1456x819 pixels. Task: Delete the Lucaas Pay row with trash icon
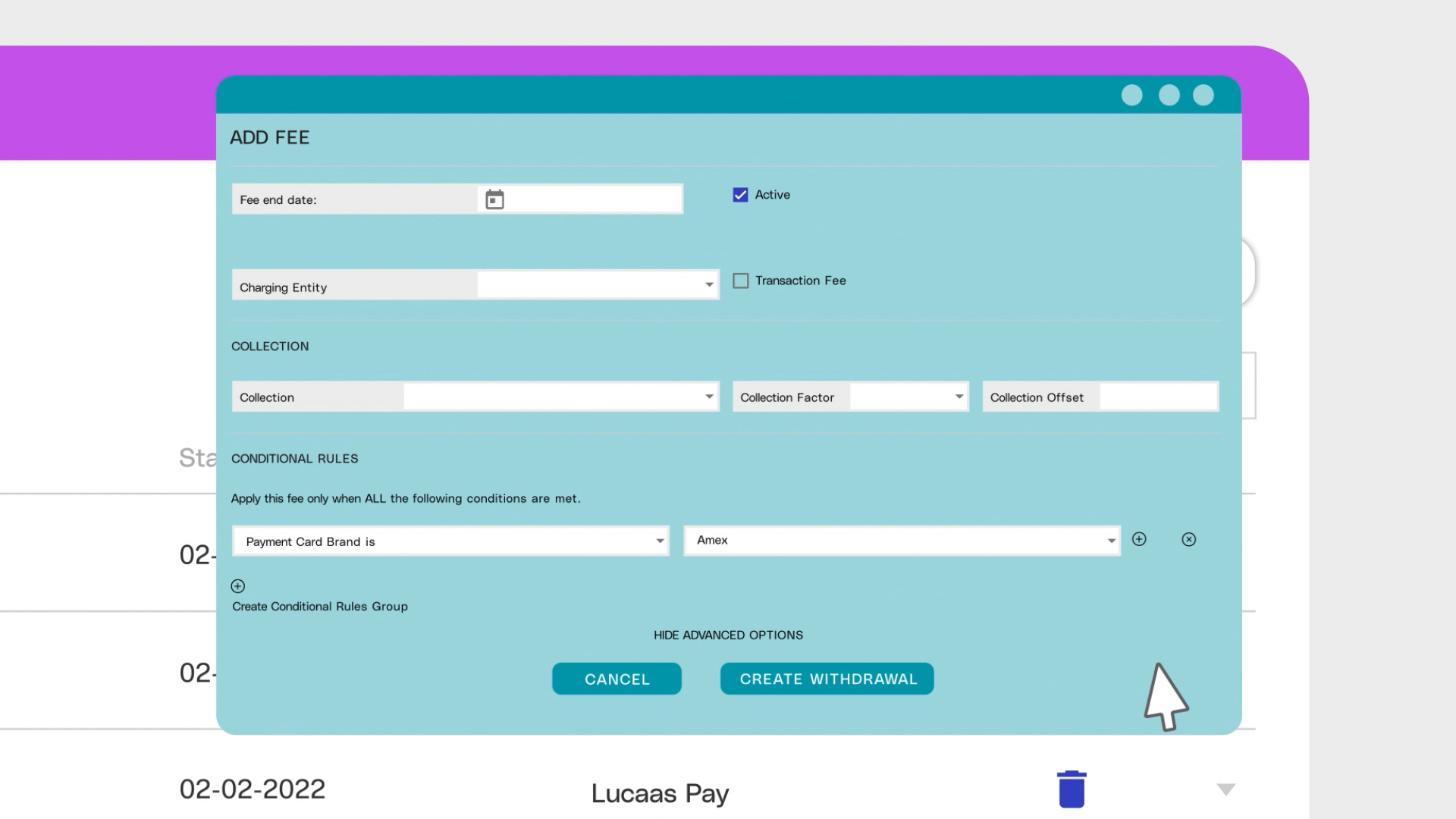click(1071, 789)
